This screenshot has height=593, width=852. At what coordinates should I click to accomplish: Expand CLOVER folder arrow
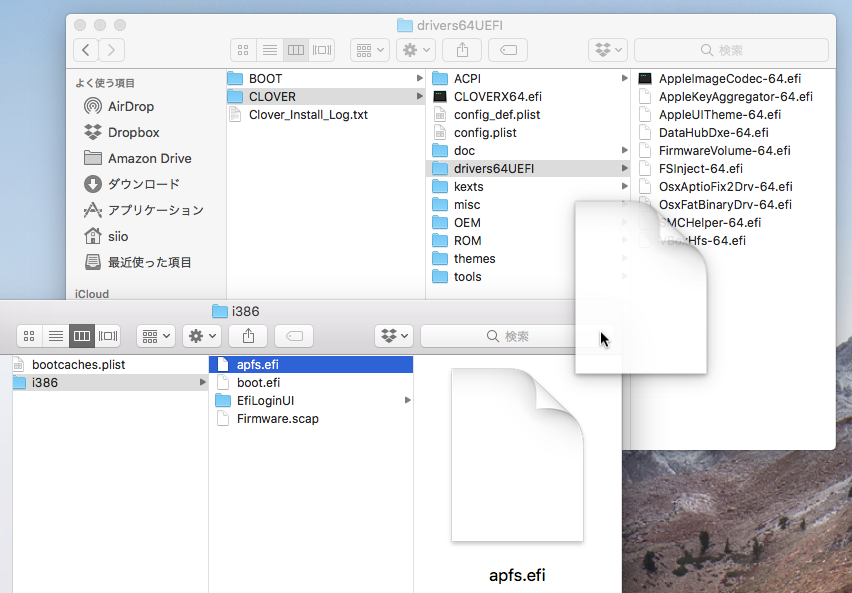click(x=419, y=96)
